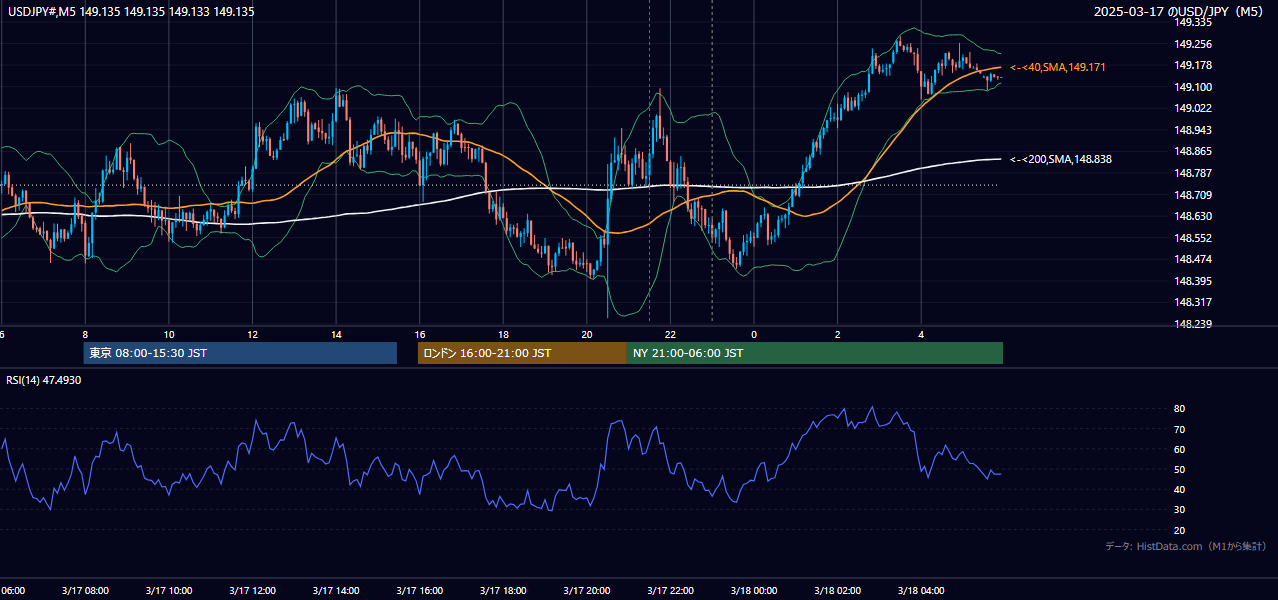Click the 3/18 00:00 bottom time label
The height and width of the screenshot is (600, 1278).
click(x=754, y=591)
